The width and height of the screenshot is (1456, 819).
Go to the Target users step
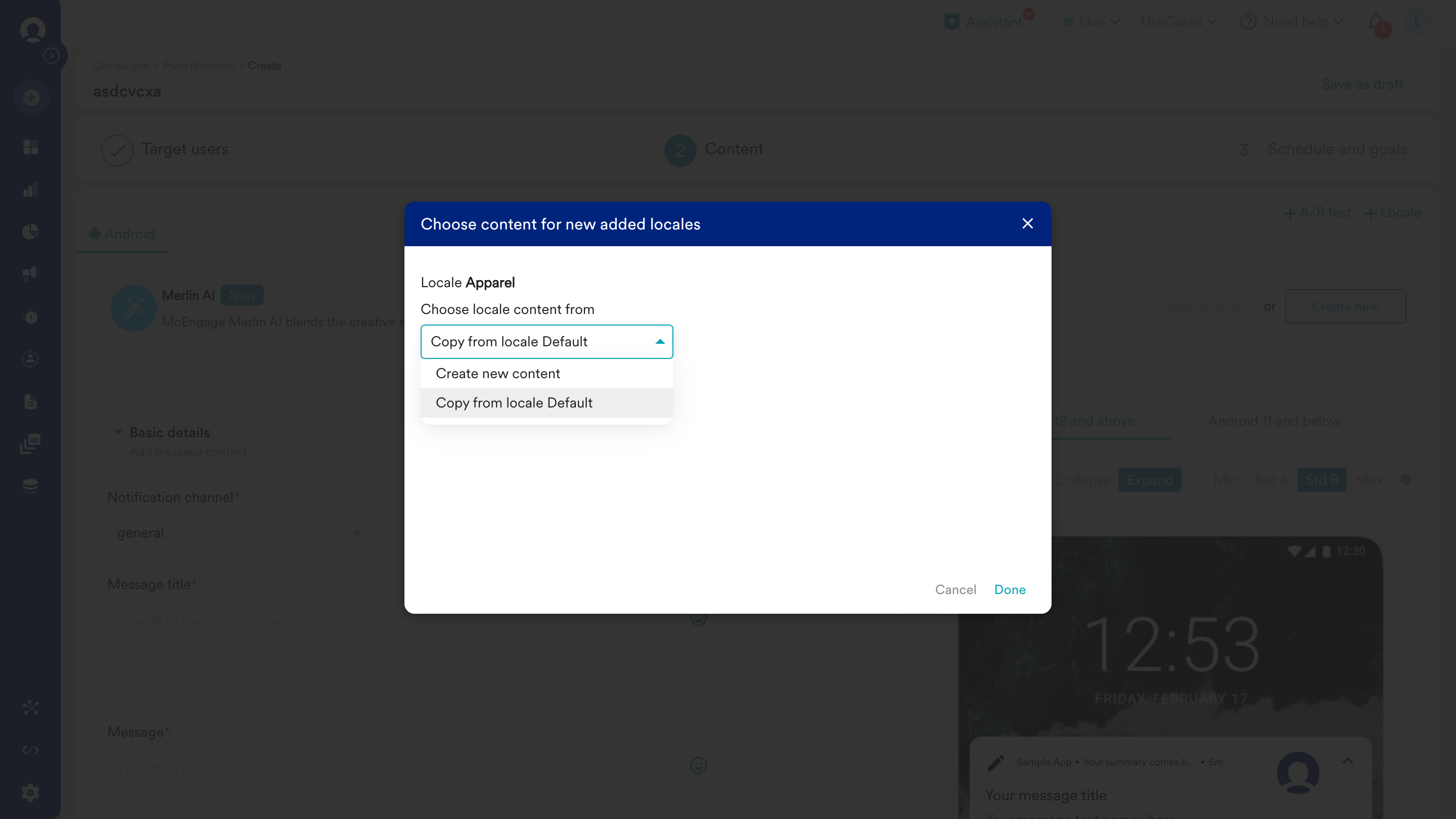point(164,149)
